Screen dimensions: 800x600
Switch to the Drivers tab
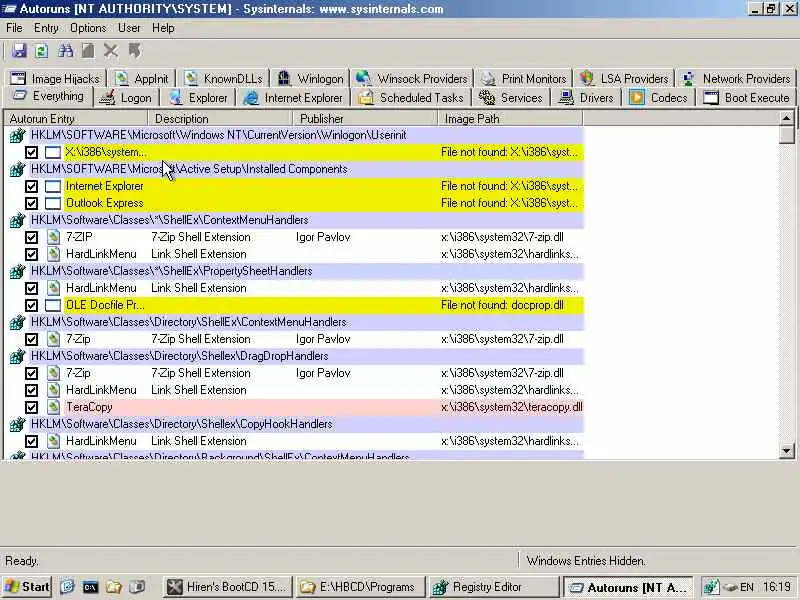[587, 97]
